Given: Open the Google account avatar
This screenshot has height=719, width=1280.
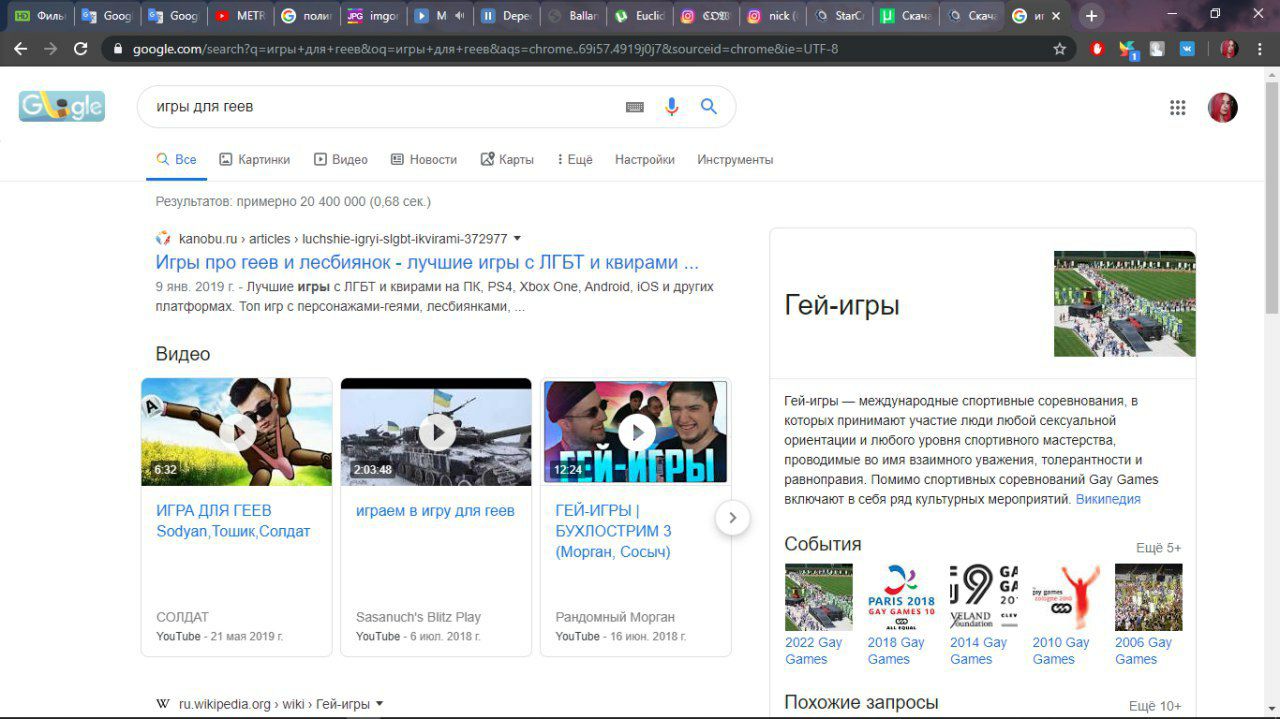Looking at the screenshot, I should [1223, 108].
